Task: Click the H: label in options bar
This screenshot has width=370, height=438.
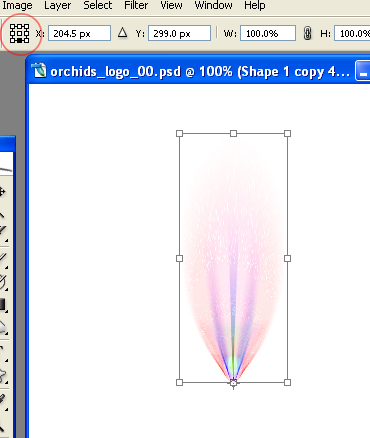Action: click(325, 33)
